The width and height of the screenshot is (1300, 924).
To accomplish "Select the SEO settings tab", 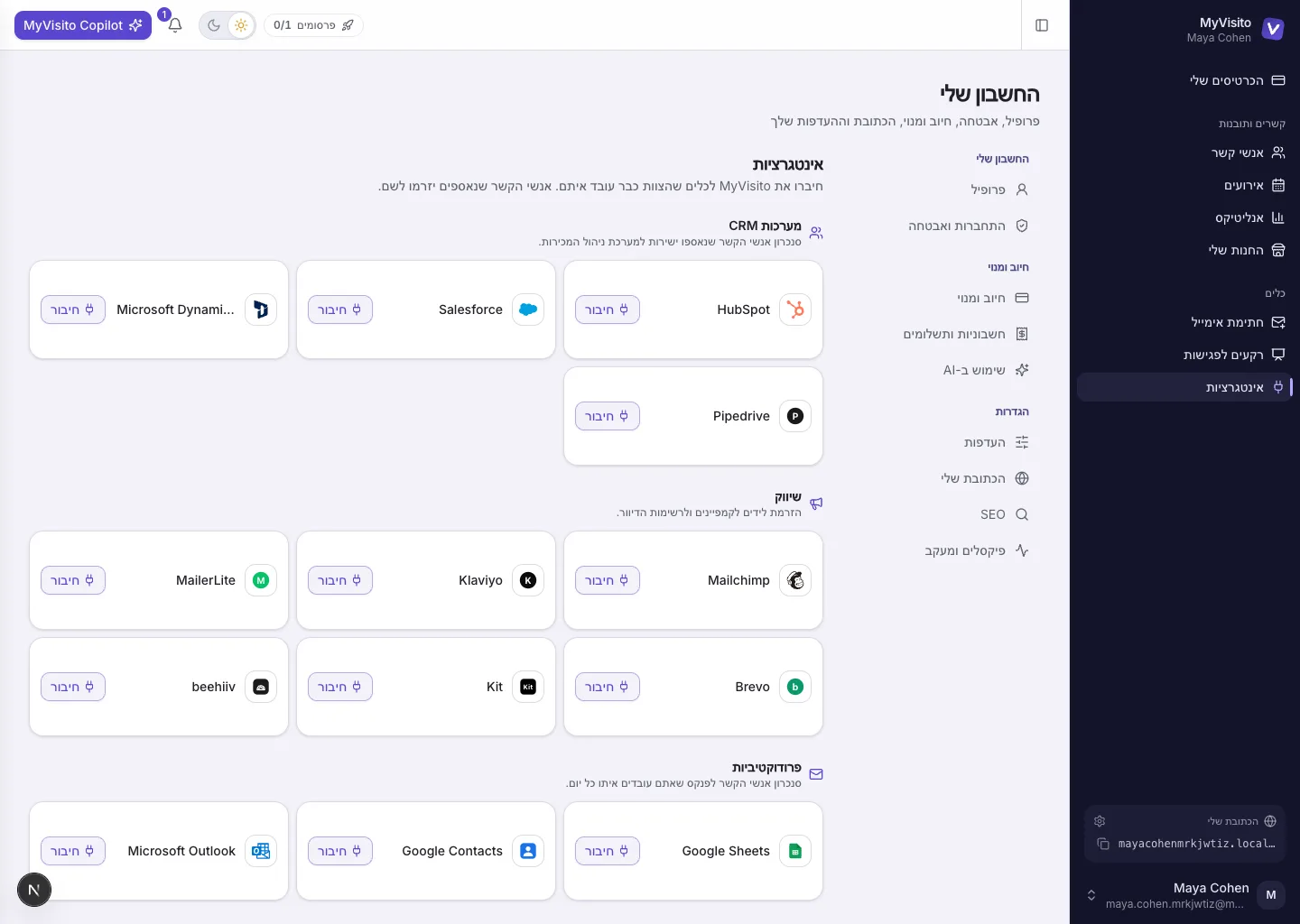I will (1004, 514).
